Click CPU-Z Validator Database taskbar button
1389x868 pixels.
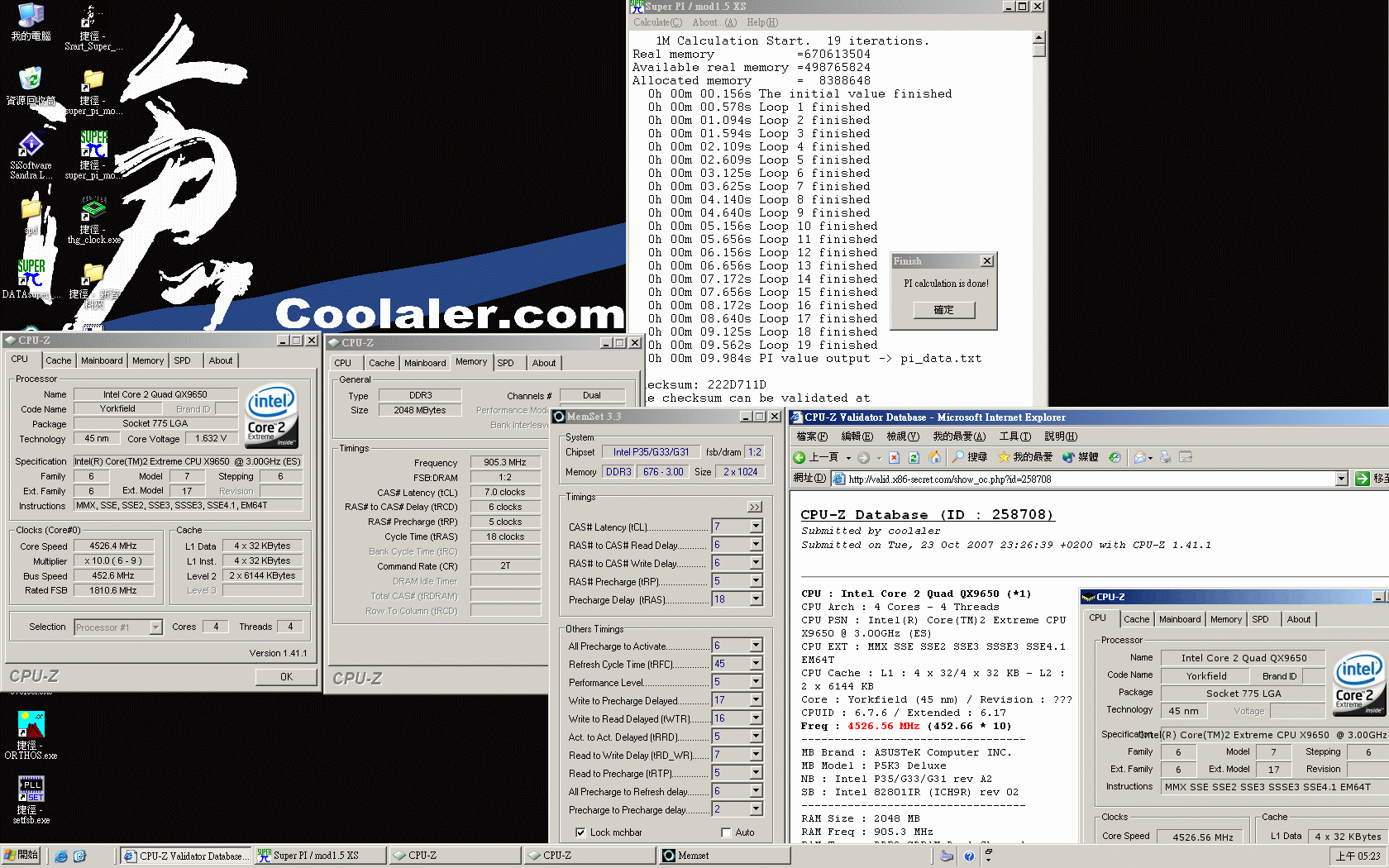[185, 856]
